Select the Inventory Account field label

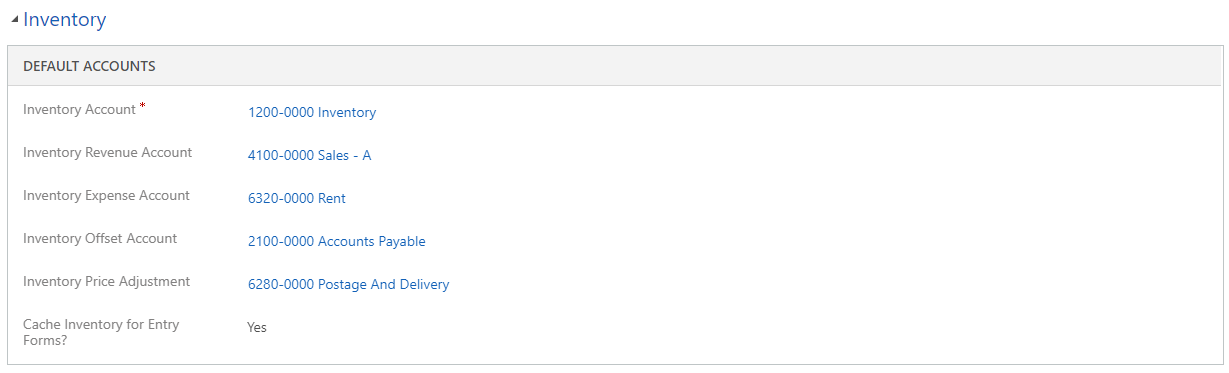pyautogui.click(x=79, y=110)
